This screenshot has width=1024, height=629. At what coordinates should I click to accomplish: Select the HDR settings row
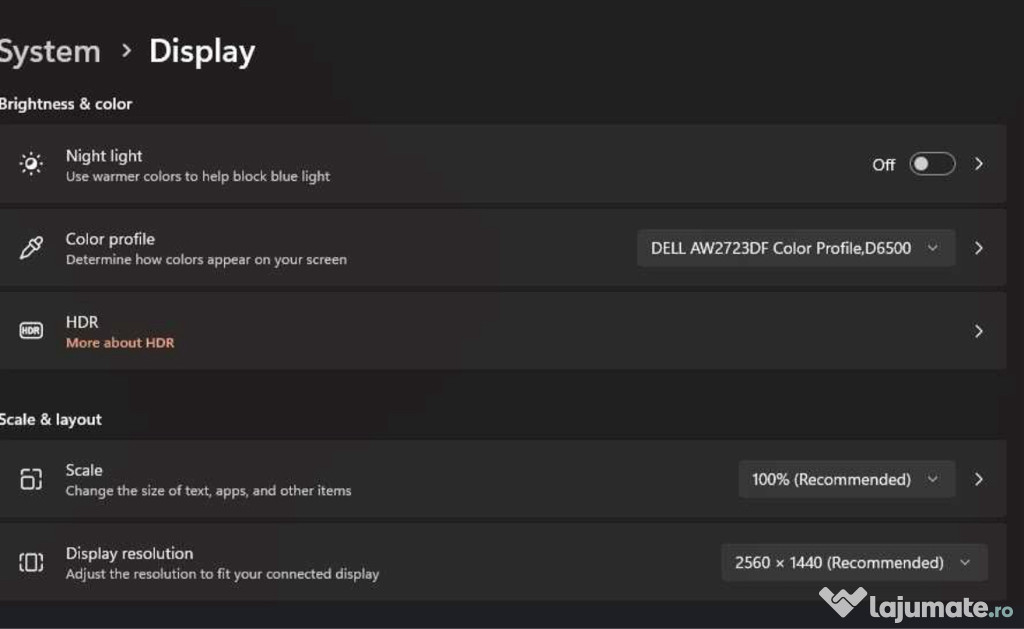tap(503, 331)
